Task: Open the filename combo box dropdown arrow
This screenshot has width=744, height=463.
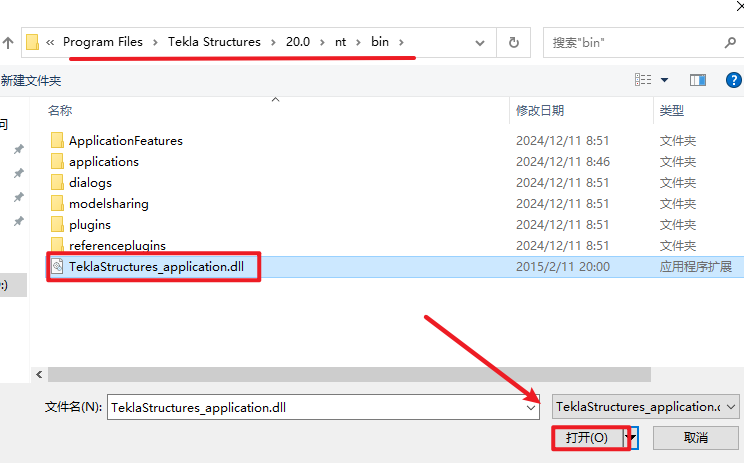Action: 531,407
